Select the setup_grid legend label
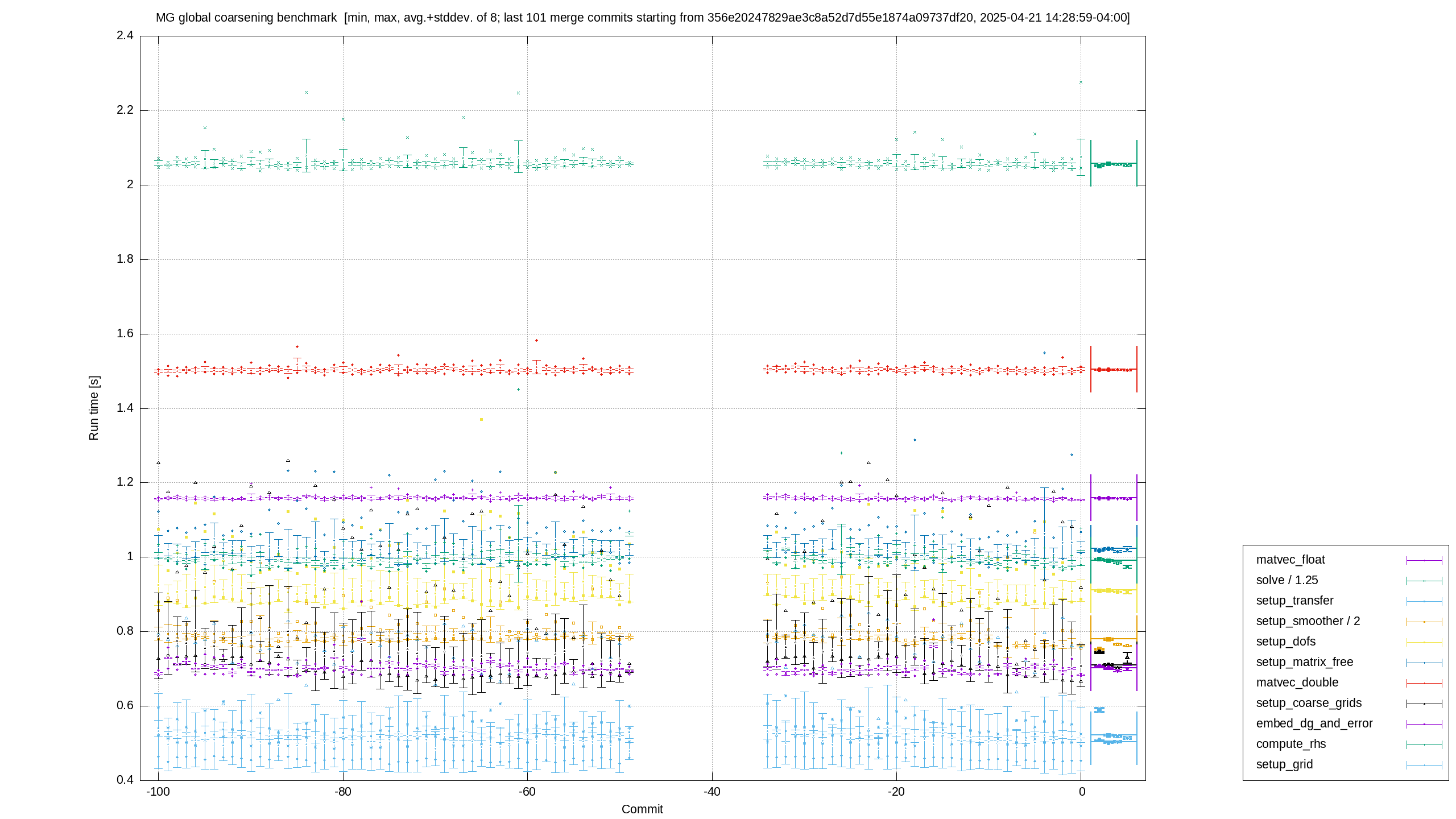The height and width of the screenshot is (819, 1456). tap(1284, 764)
